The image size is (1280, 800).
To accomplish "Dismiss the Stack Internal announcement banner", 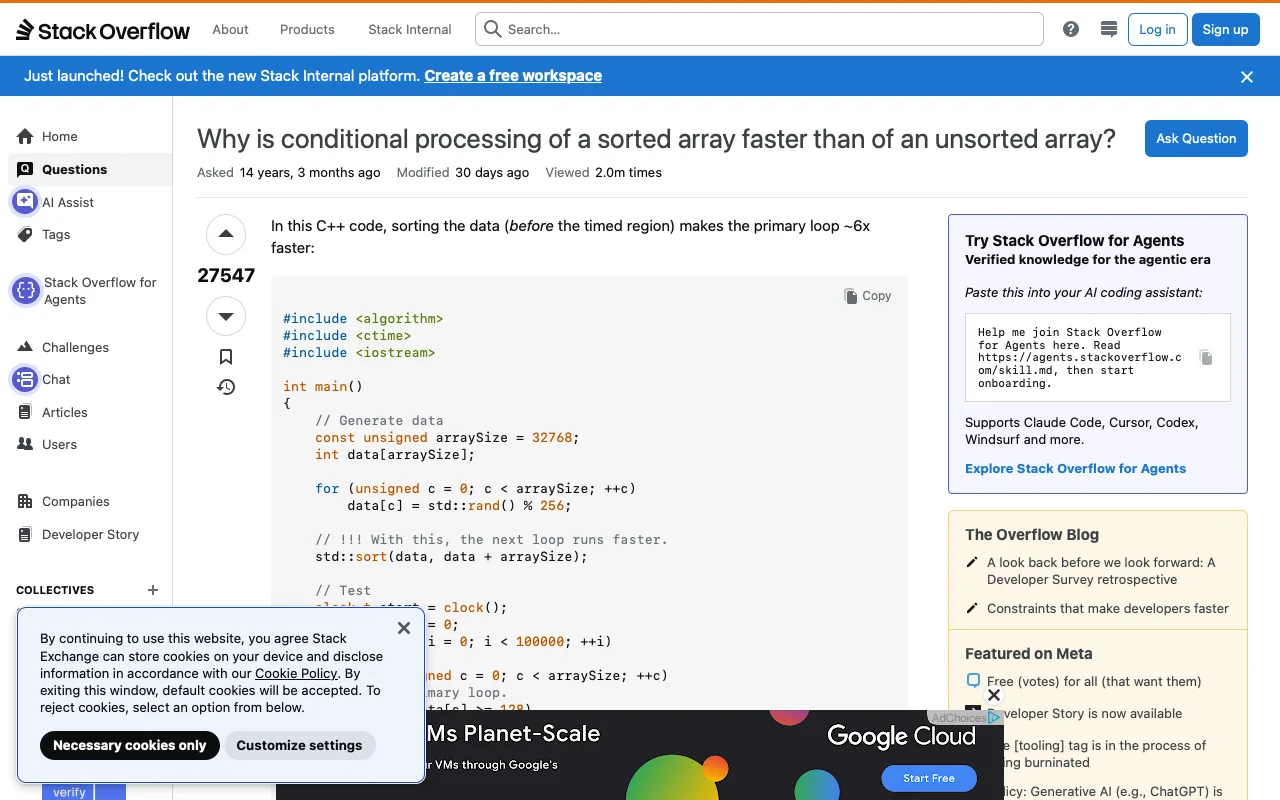I will pyautogui.click(x=1247, y=76).
